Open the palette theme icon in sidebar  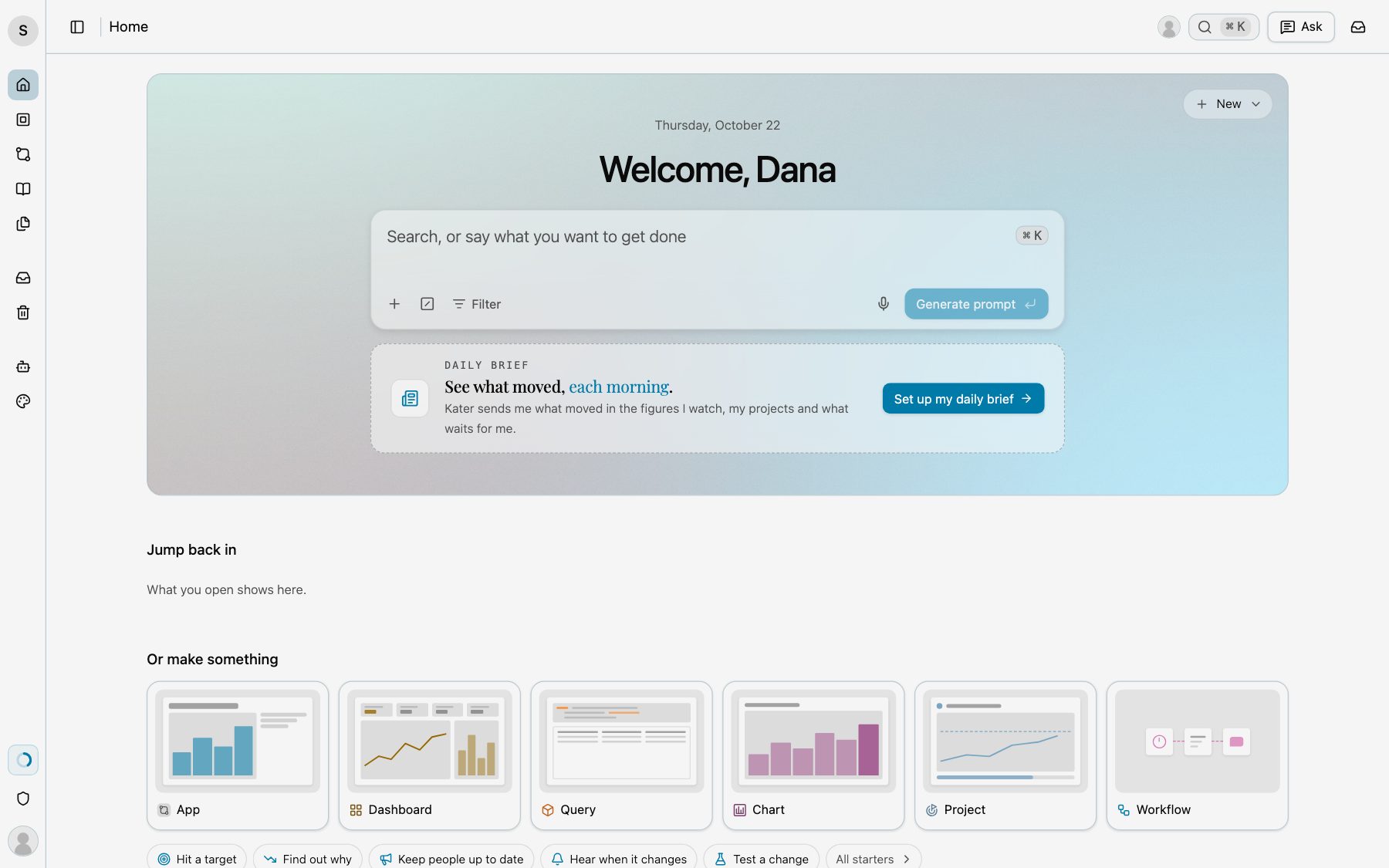coord(23,401)
